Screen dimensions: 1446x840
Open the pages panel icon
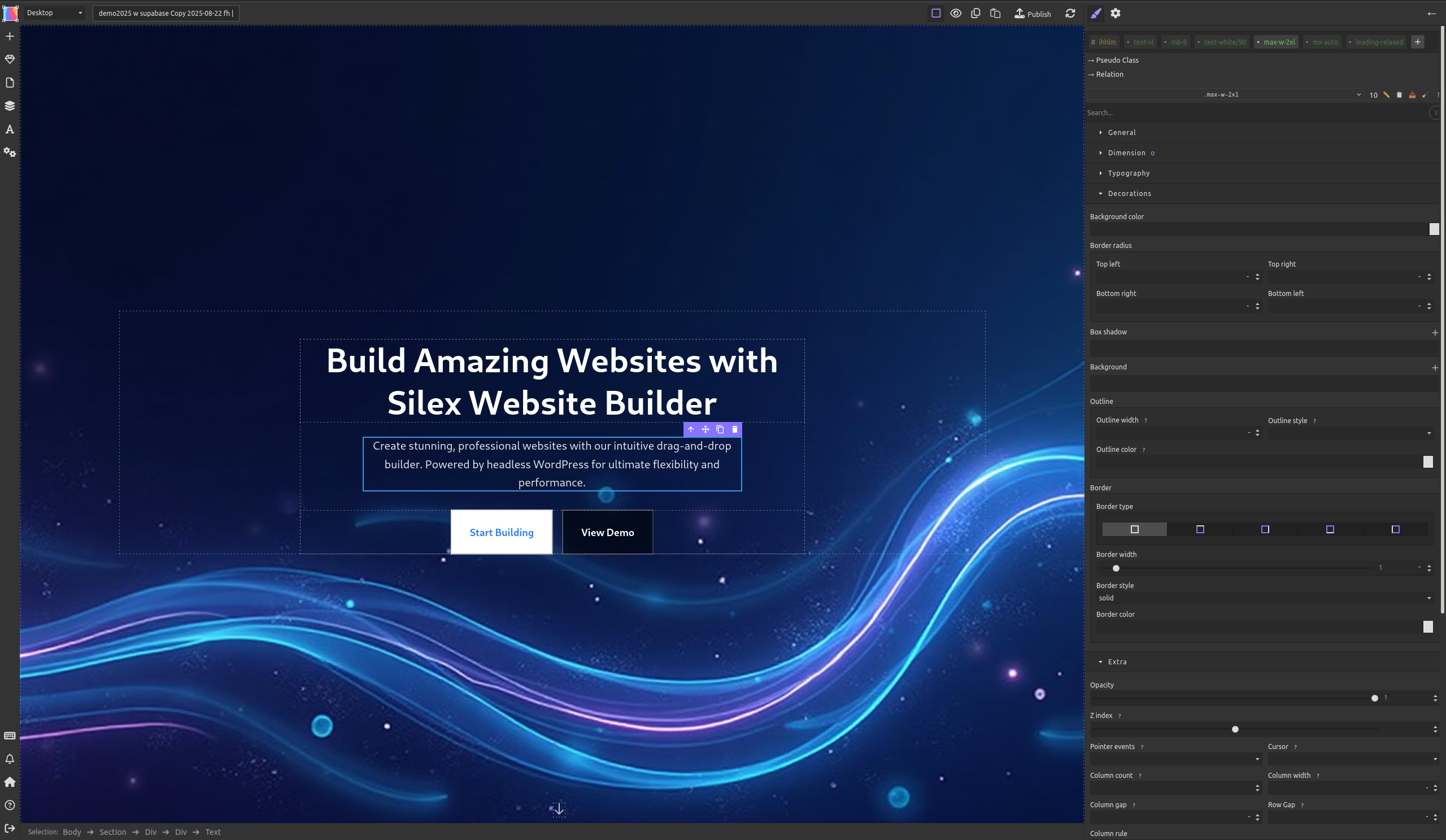tap(10, 82)
